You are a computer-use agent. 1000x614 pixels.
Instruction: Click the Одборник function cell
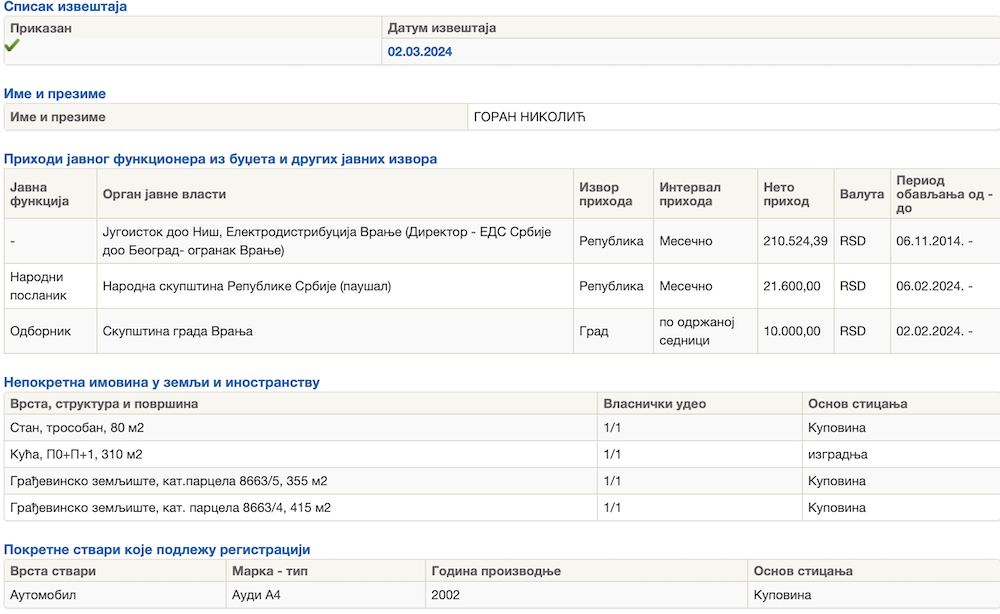[40, 331]
